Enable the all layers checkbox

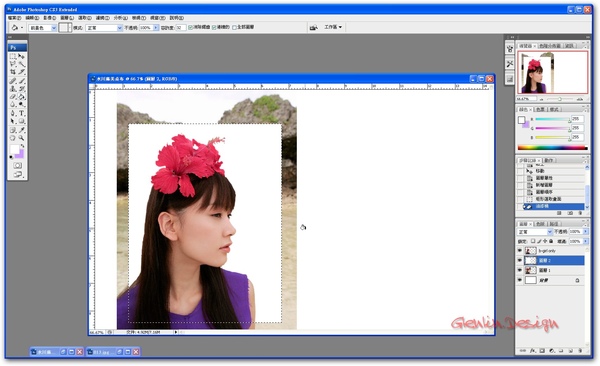pos(235,28)
